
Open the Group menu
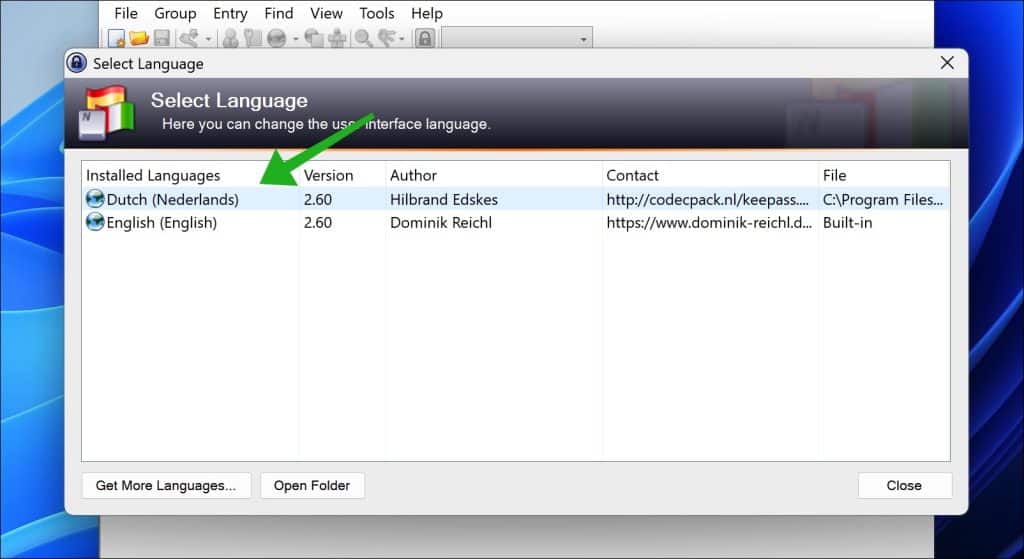pos(175,13)
